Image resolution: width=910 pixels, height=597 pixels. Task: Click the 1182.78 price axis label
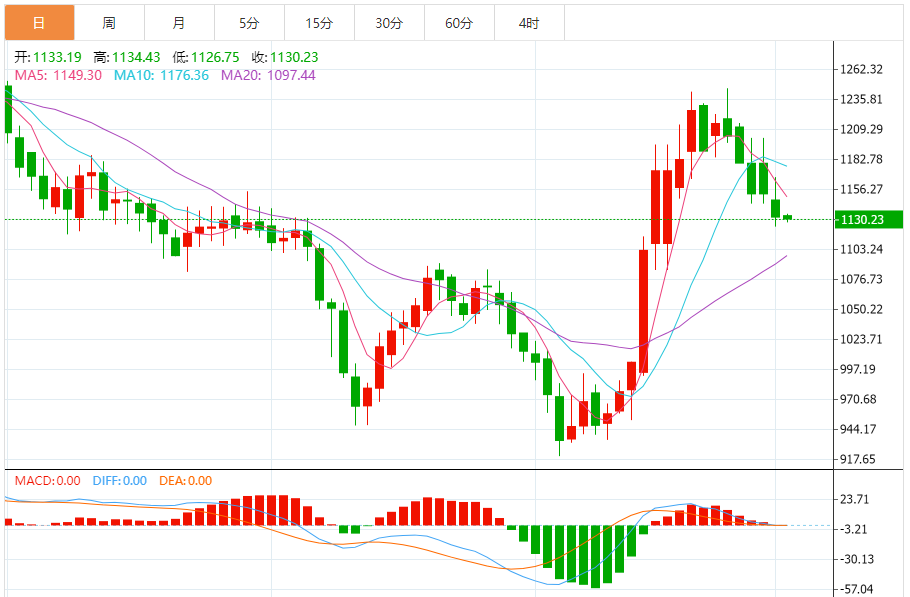point(861,159)
